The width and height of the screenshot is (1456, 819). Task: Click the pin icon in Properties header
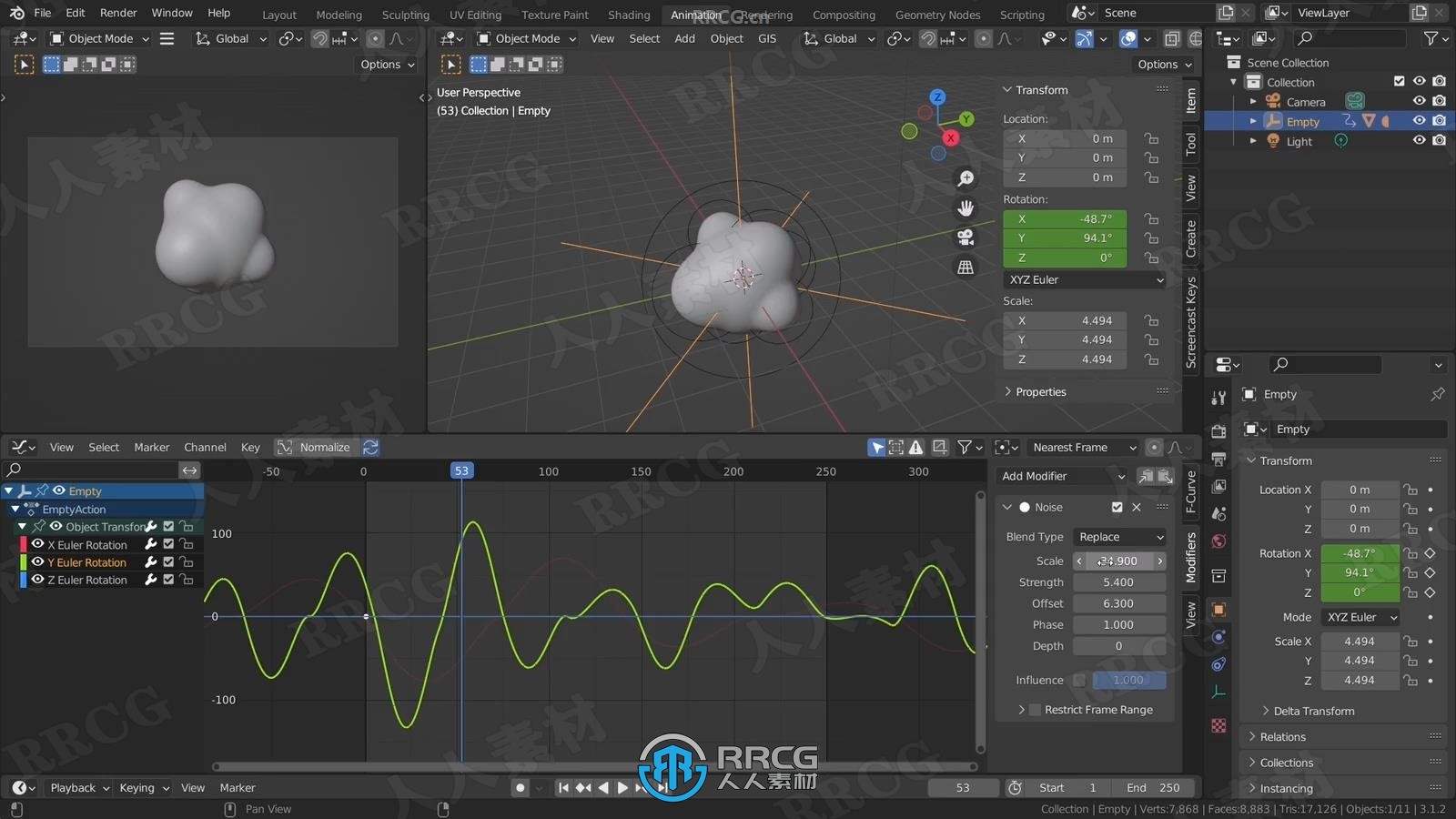click(x=1438, y=394)
